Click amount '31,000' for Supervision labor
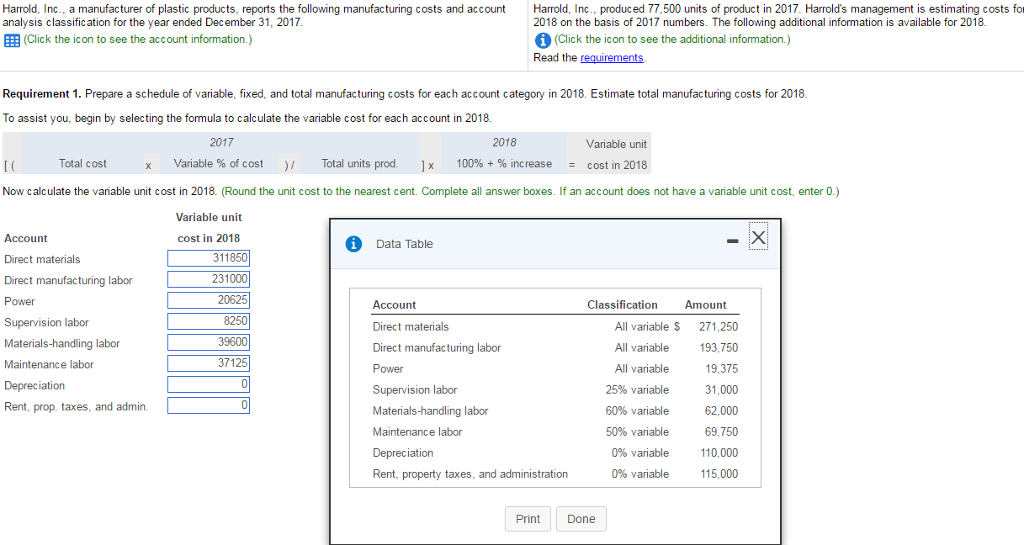The width and height of the screenshot is (1024, 545). pos(722,390)
